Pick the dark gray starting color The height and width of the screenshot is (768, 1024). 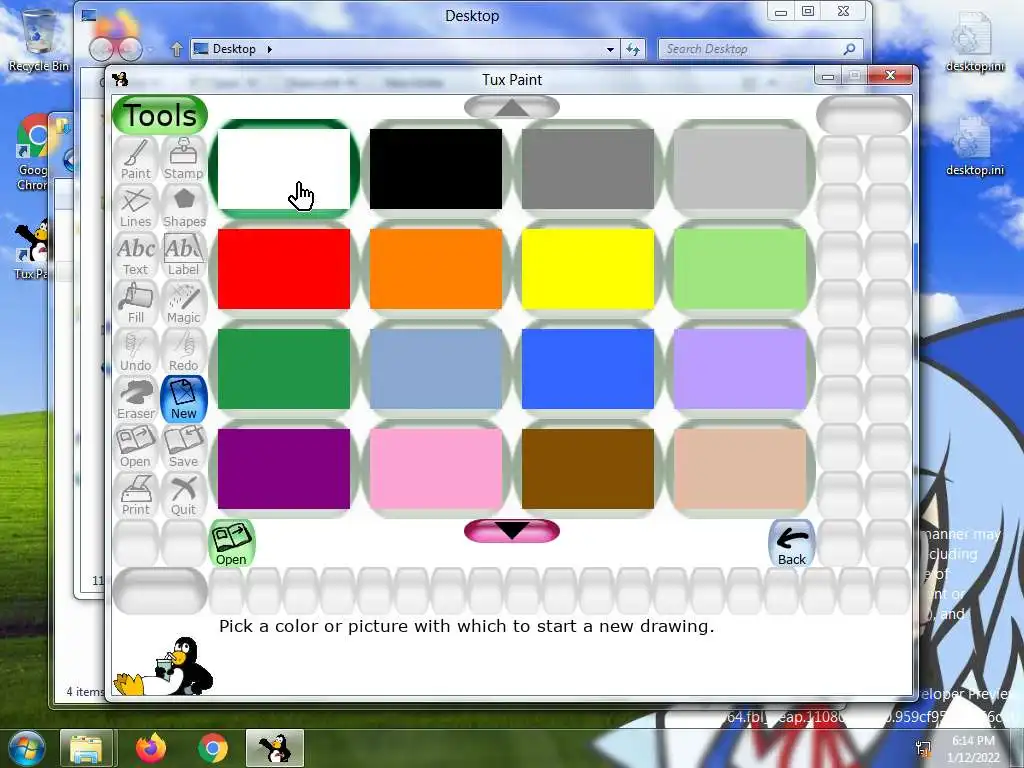[x=588, y=169]
